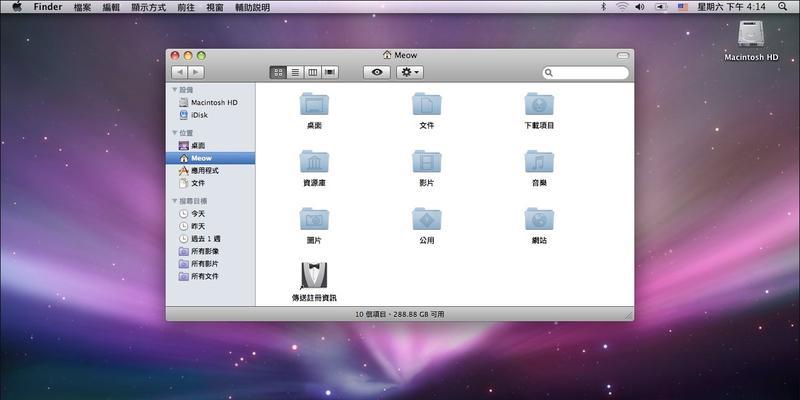Open the 編輯 menu

(111, 7)
